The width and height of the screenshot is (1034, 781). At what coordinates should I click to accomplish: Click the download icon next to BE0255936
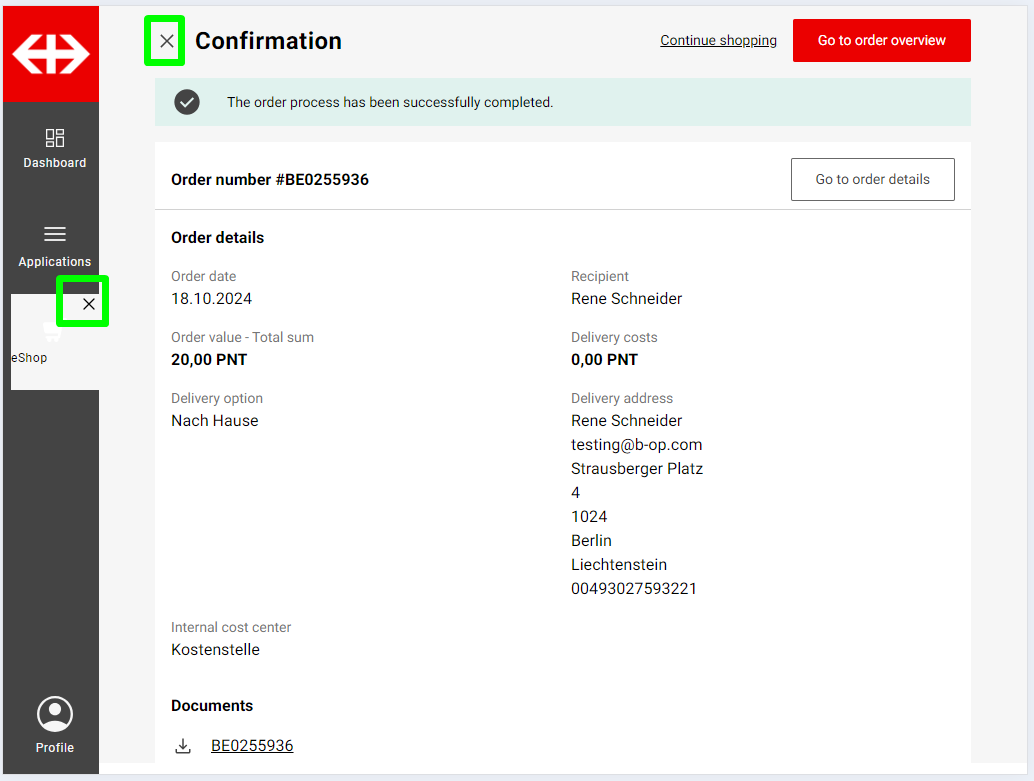(x=183, y=746)
